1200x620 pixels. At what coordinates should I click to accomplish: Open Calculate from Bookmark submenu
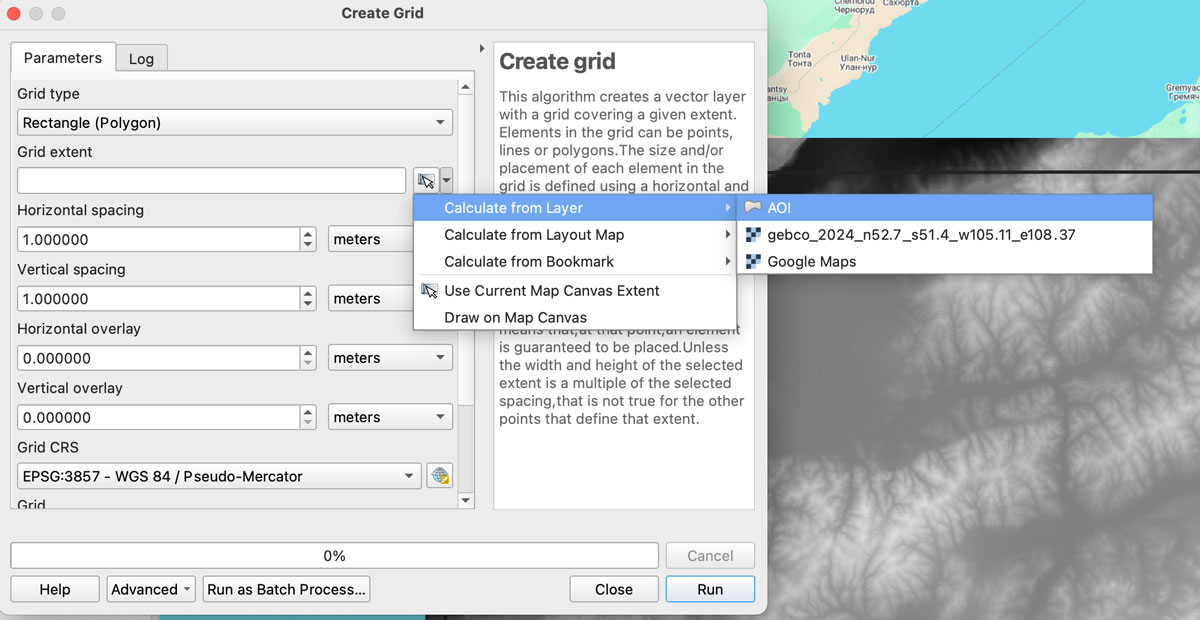click(529, 262)
